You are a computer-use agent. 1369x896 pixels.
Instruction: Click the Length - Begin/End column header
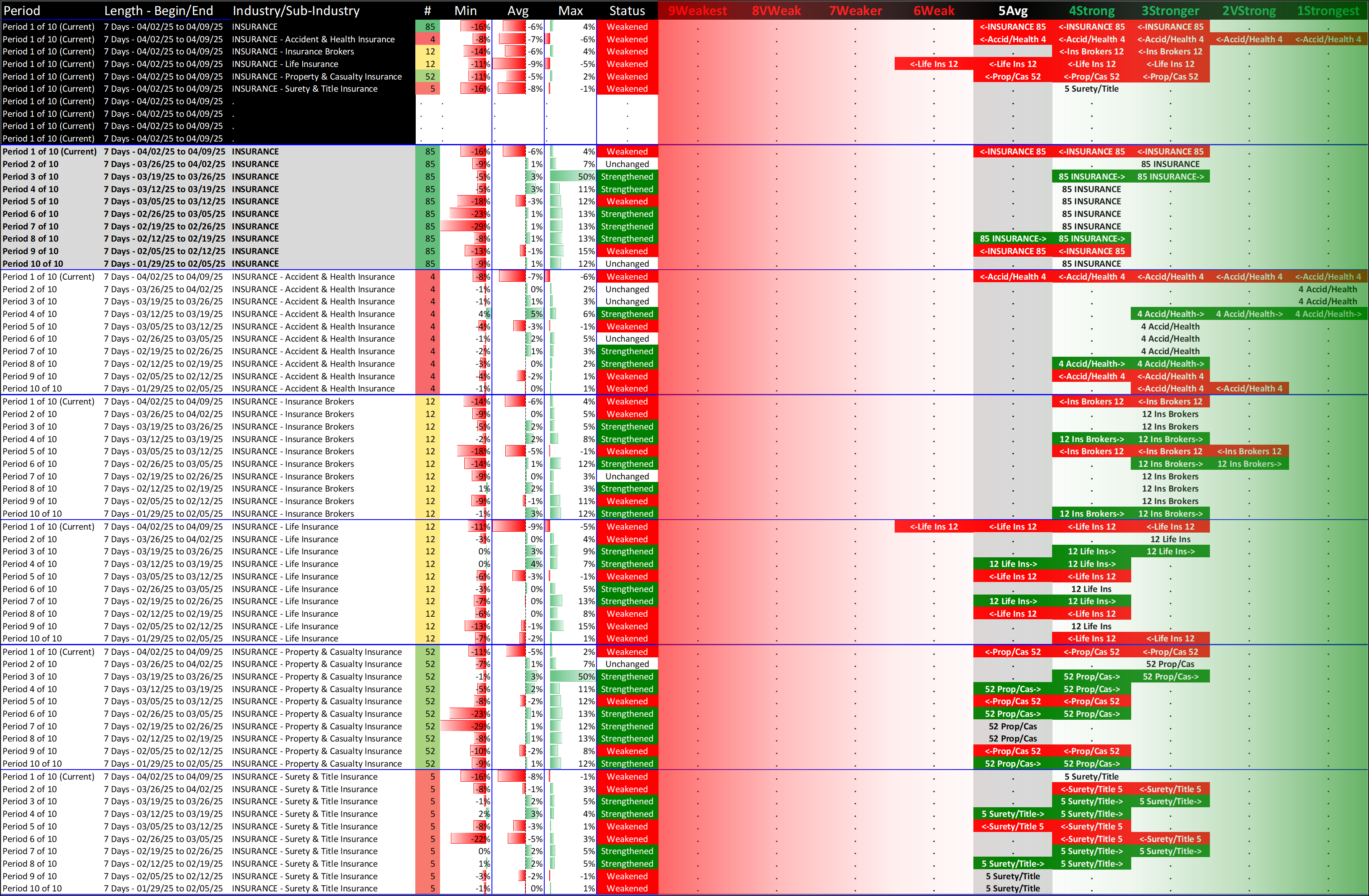pos(158,11)
